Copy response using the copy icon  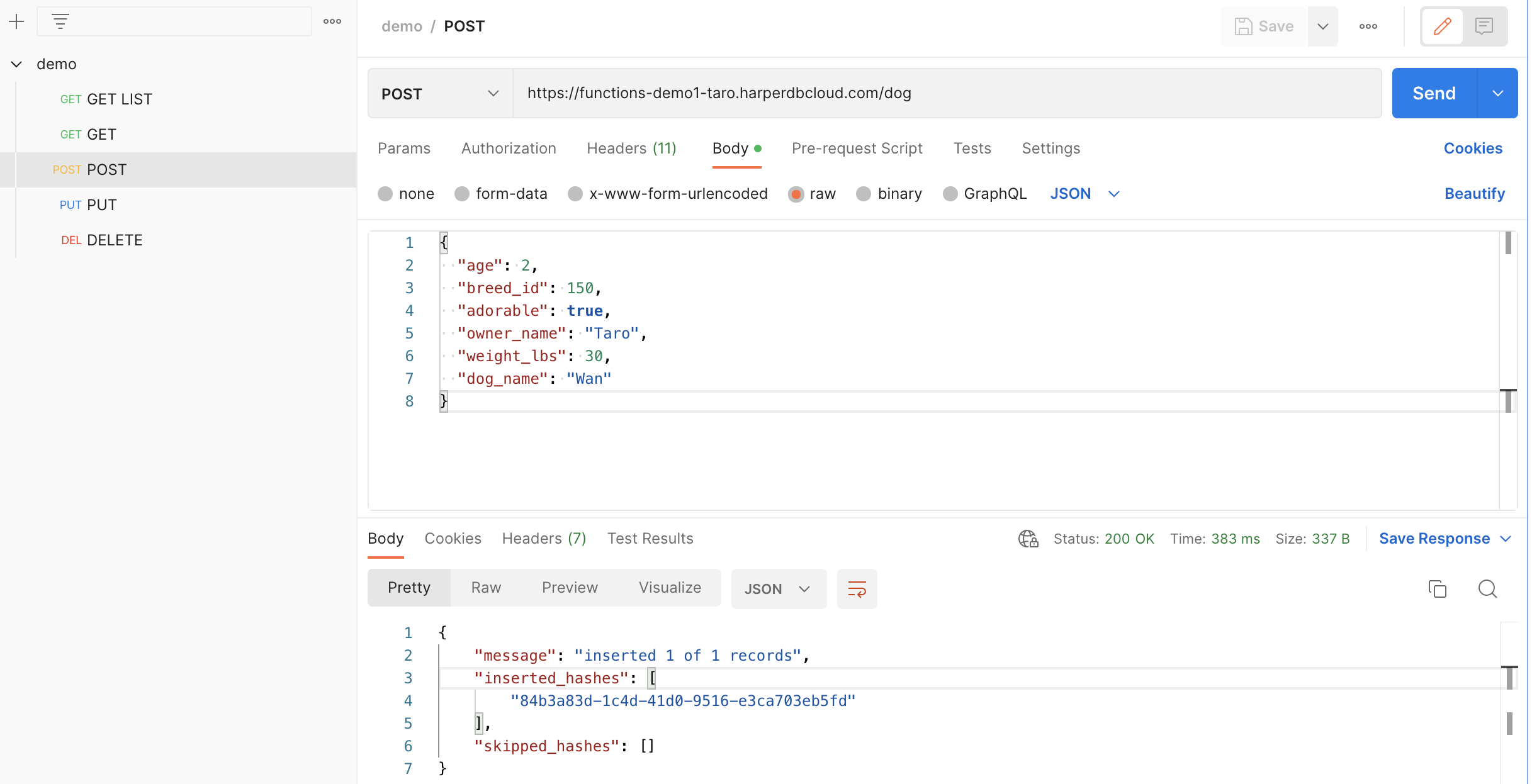pyautogui.click(x=1437, y=589)
